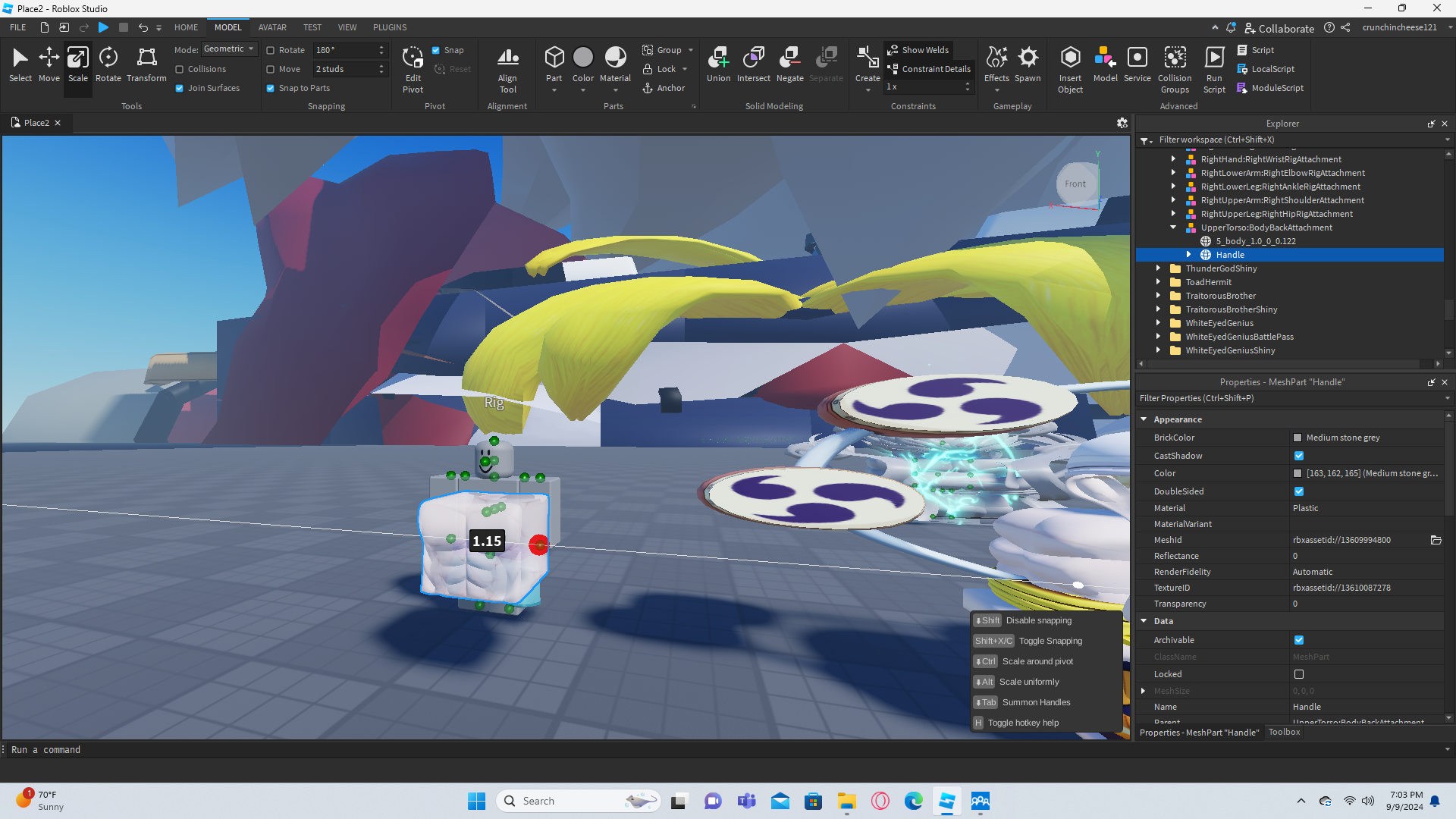Open the Collision Groups editor

1175,68
